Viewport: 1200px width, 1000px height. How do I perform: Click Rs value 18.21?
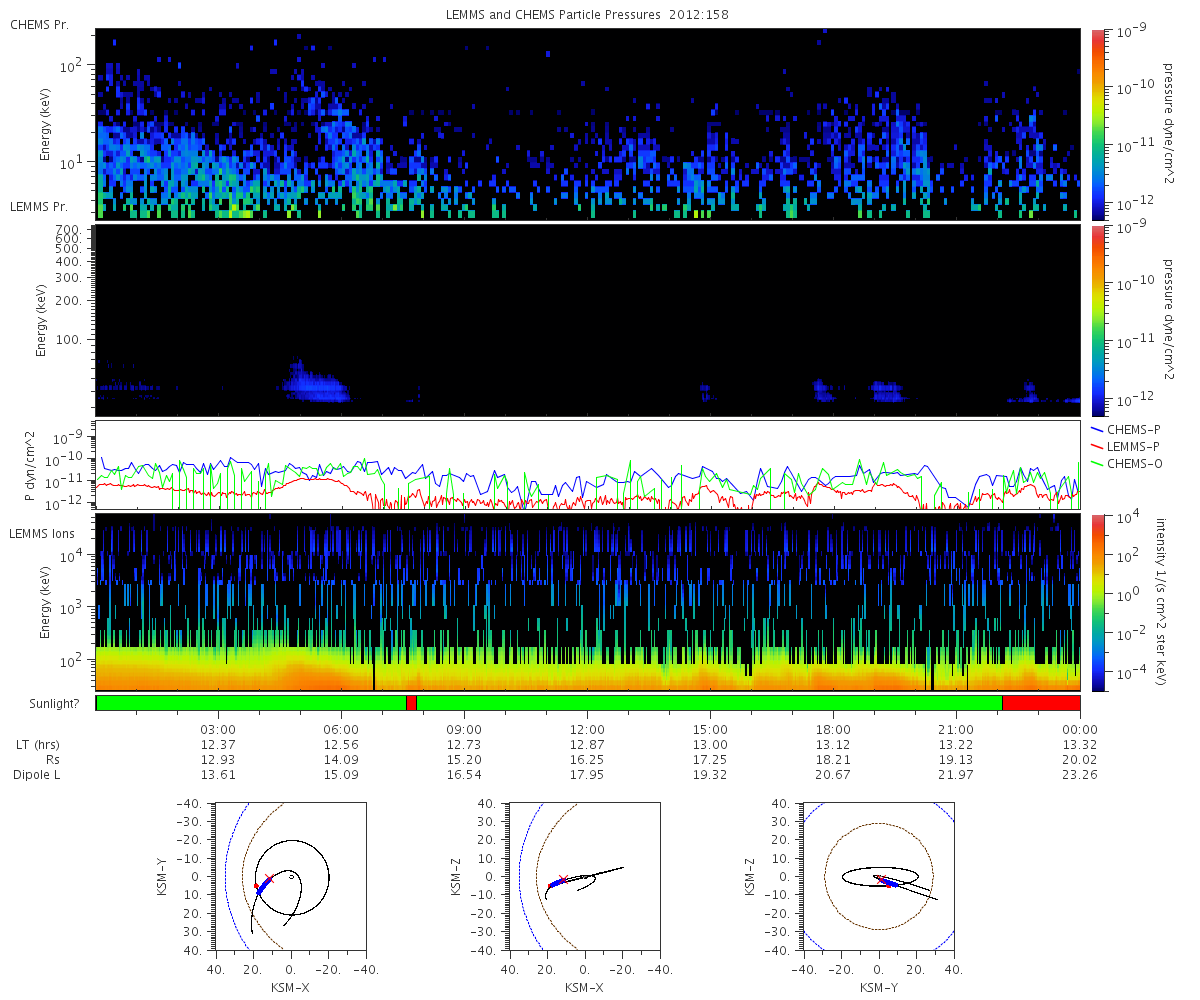834,760
